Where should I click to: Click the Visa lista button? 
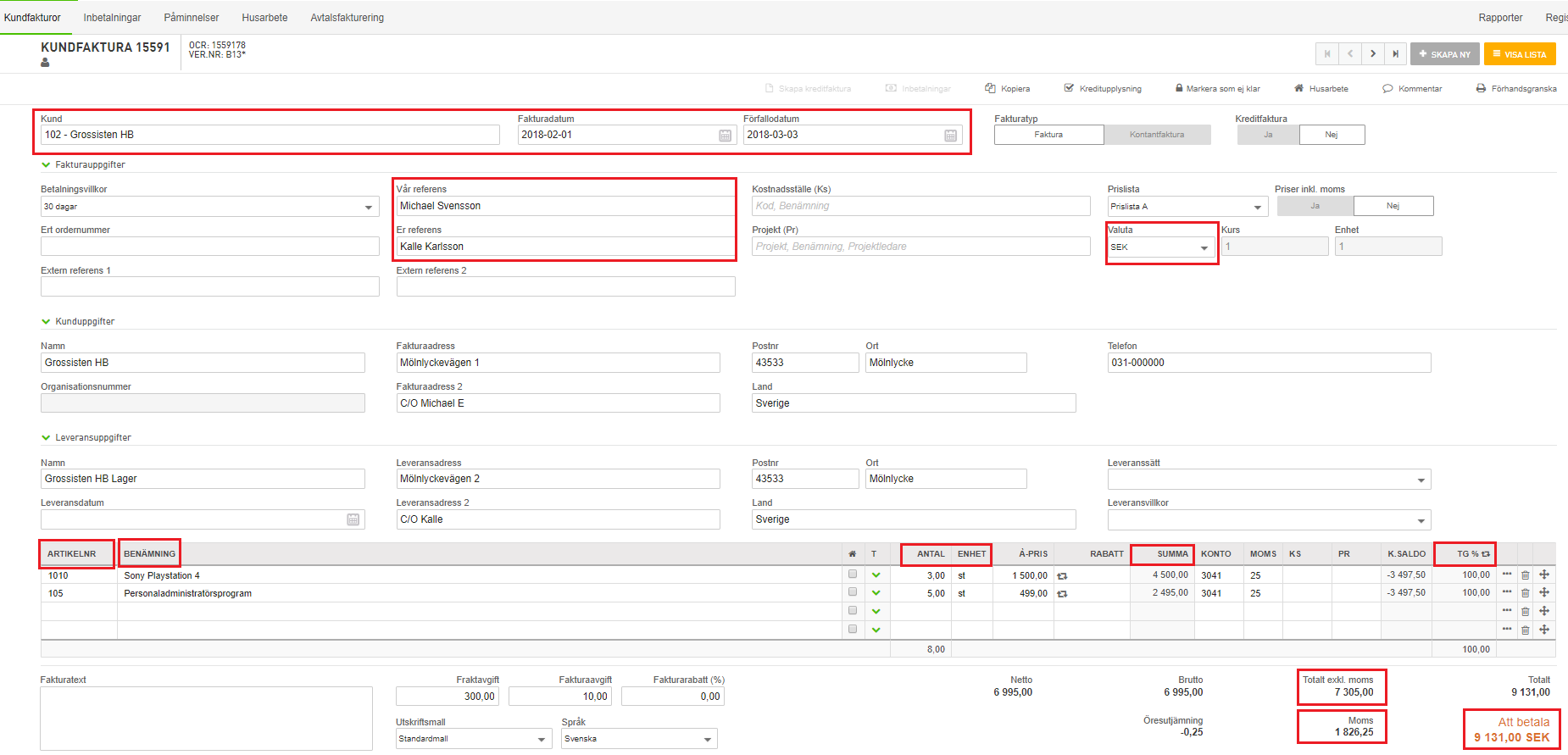pos(1520,54)
